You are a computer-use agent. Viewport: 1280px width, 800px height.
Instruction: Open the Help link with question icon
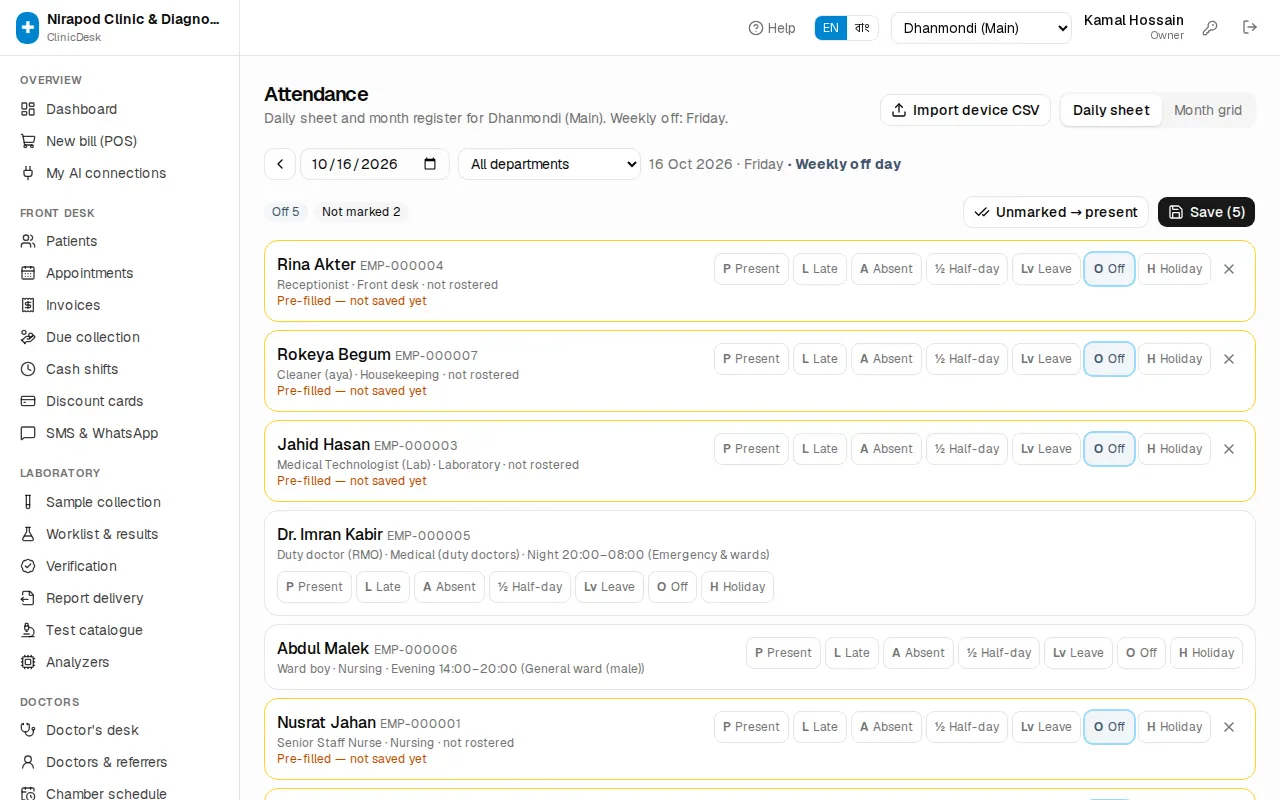pos(772,28)
